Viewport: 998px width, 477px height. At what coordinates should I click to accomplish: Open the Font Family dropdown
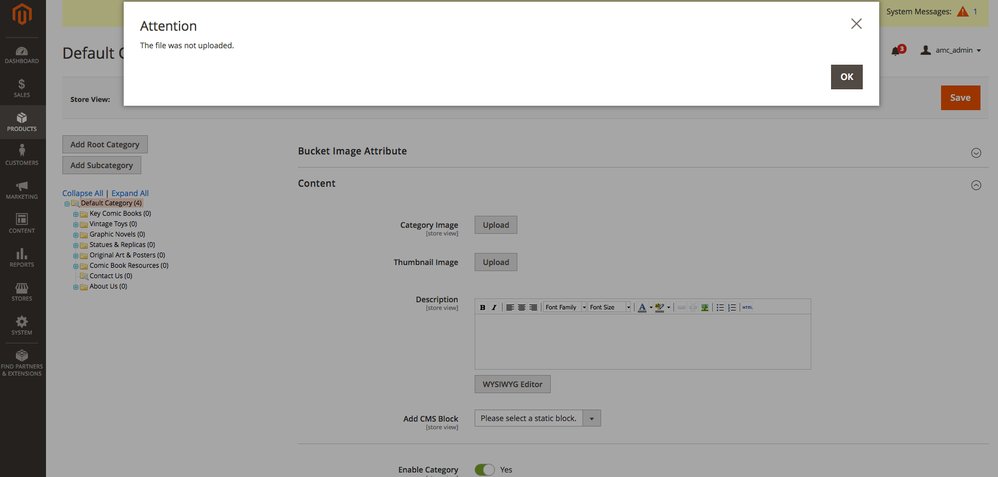point(564,308)
